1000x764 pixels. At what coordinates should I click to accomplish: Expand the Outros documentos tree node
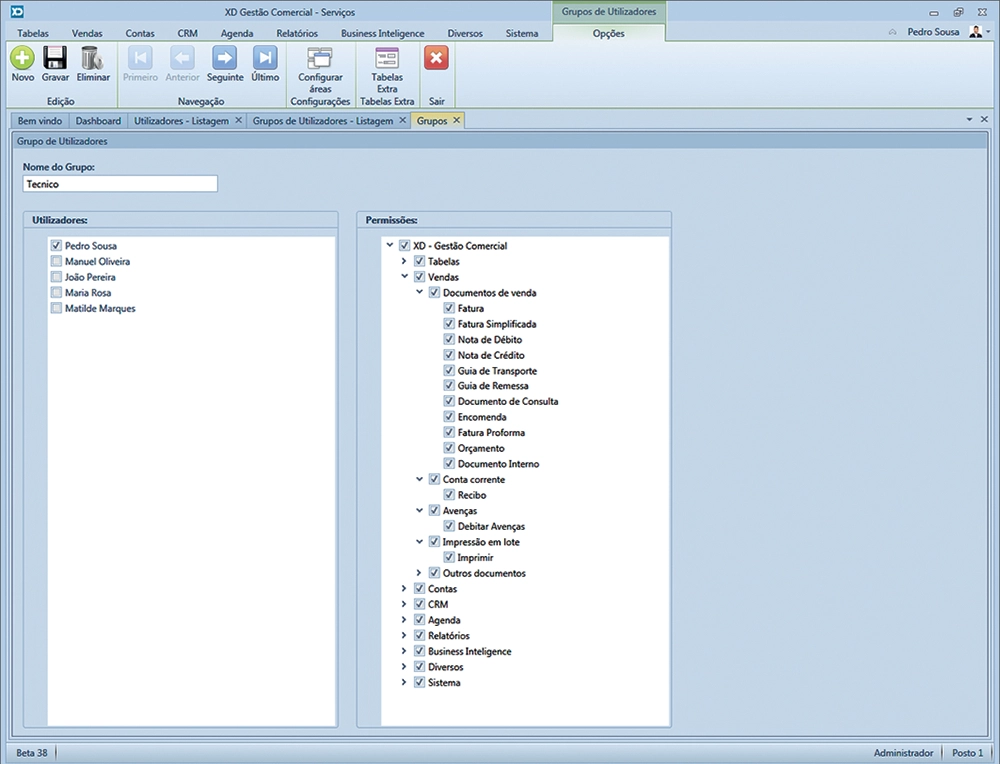419,574
